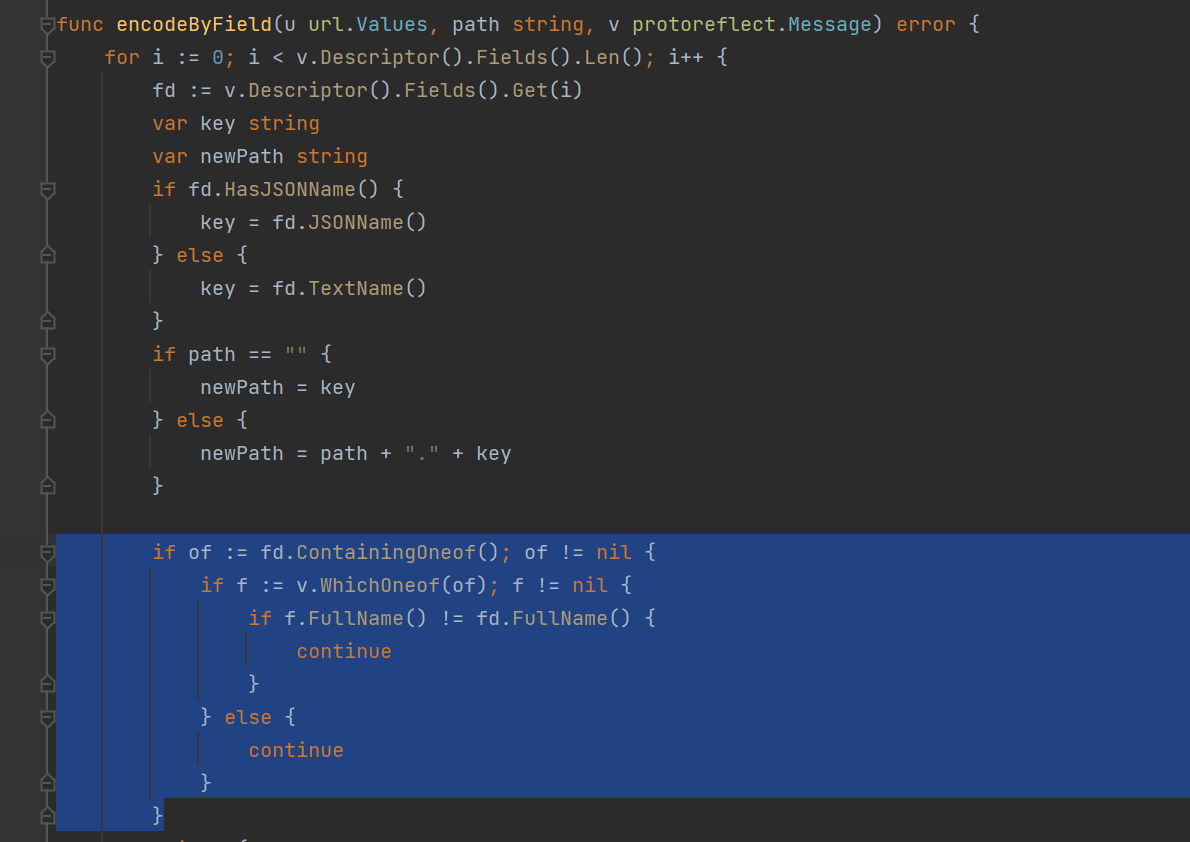The image size is (1190, 842).
Task: Click the "." string literal
Action: tap(422, 454)
